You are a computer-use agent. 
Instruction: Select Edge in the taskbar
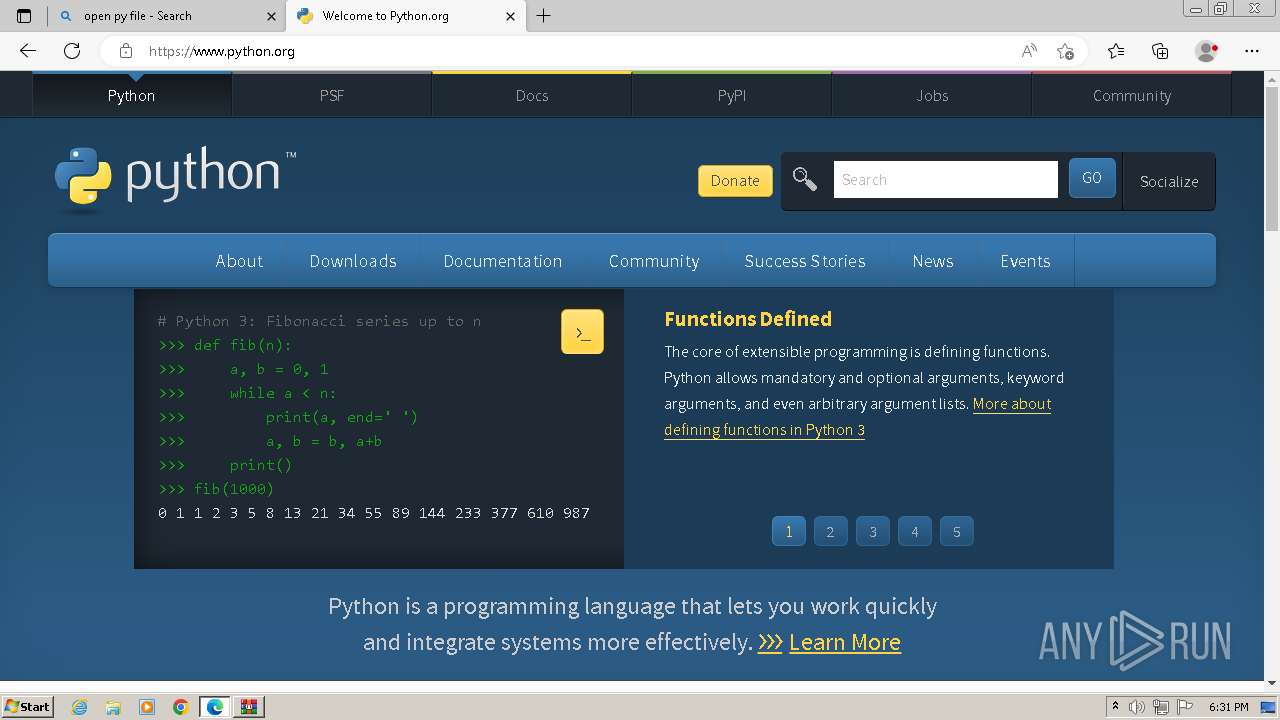(x=215, y=707)
